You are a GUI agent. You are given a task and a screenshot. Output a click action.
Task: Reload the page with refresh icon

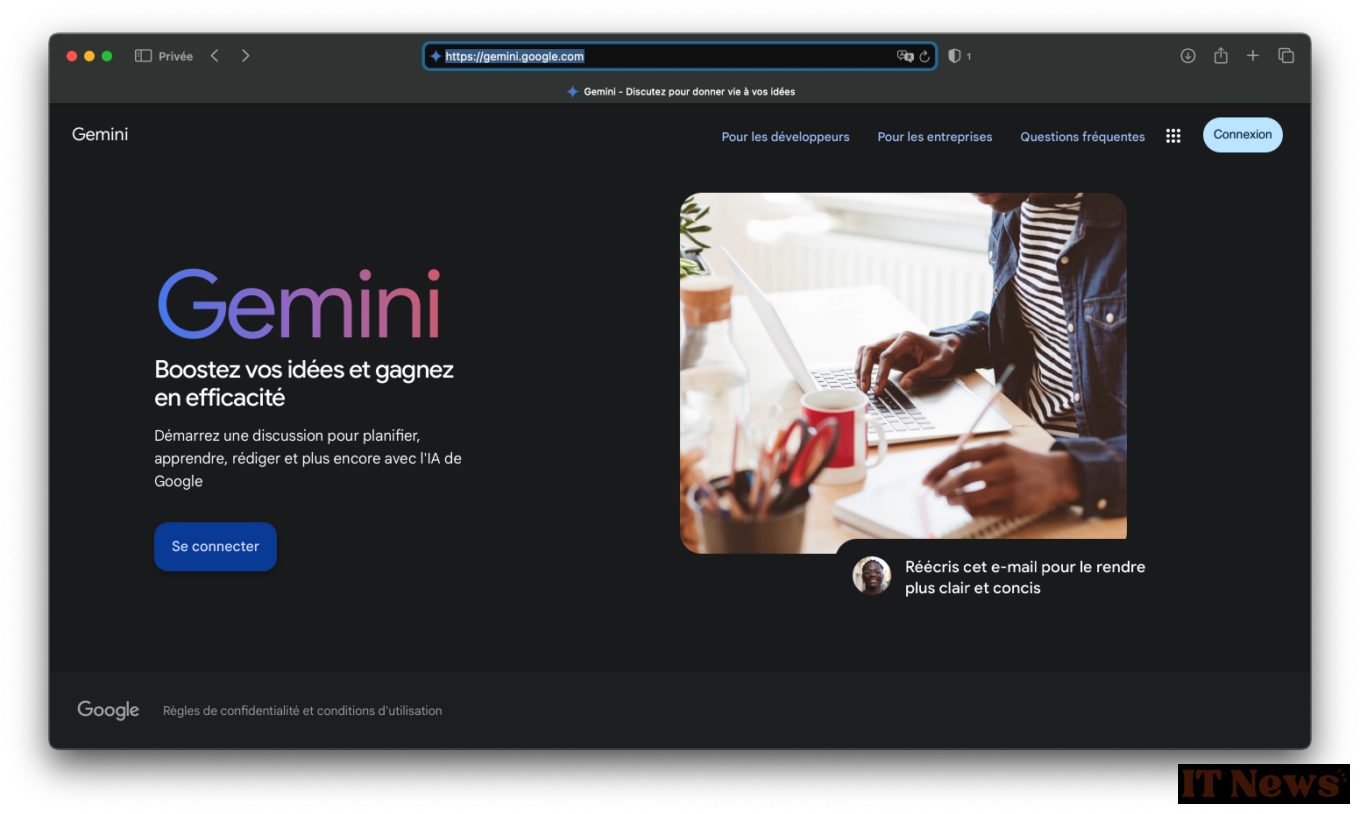pos(925,57)
